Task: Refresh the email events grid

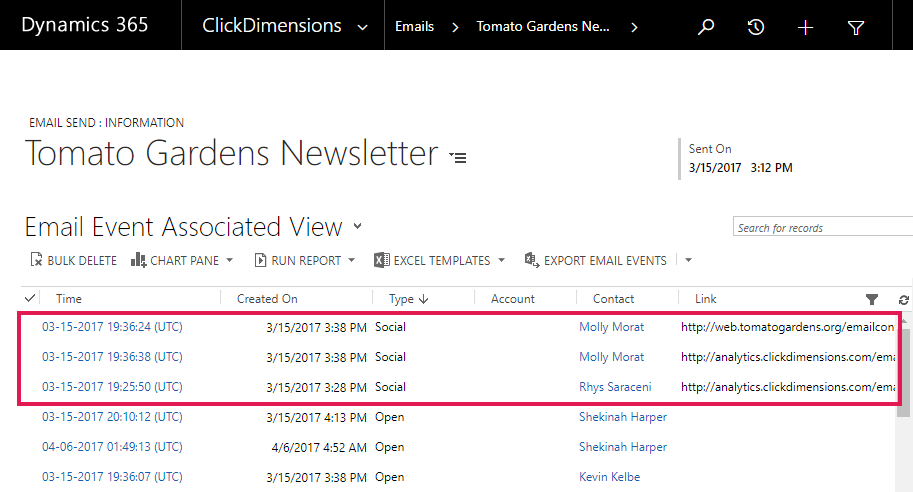Action: click(904, 300)
